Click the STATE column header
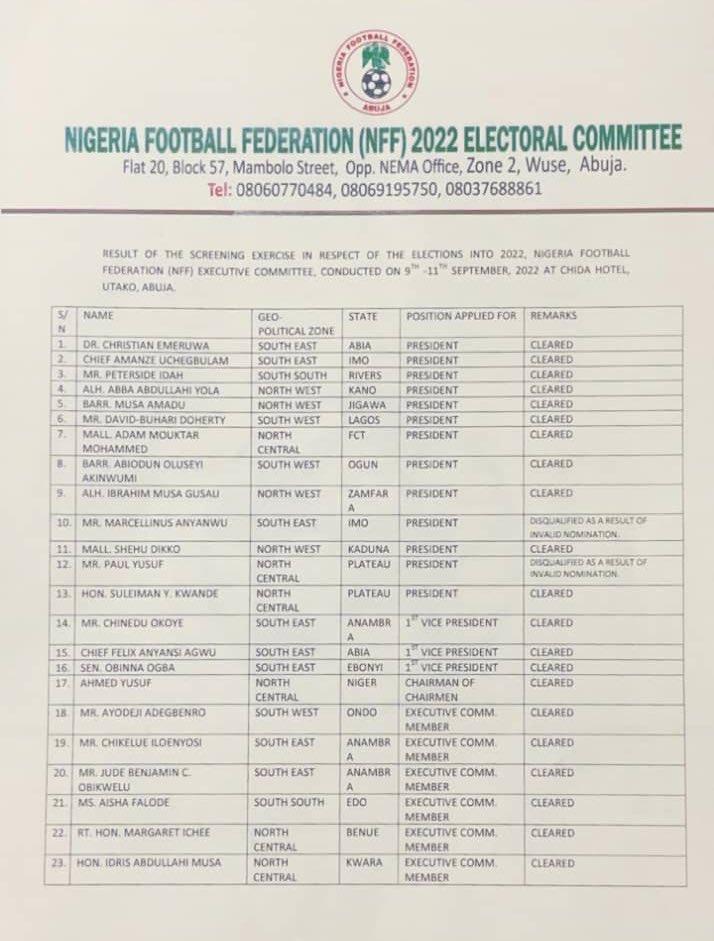 tap(363, 316)
